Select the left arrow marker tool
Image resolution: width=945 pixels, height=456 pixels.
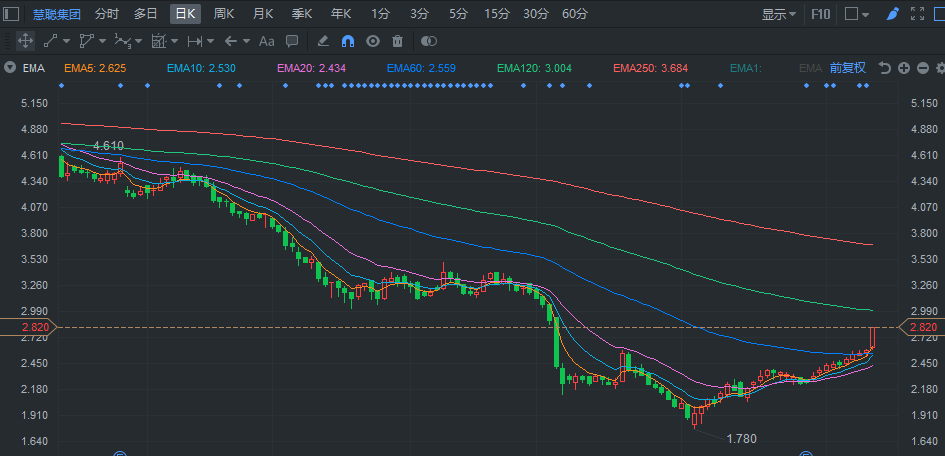(x=231, y=41)
